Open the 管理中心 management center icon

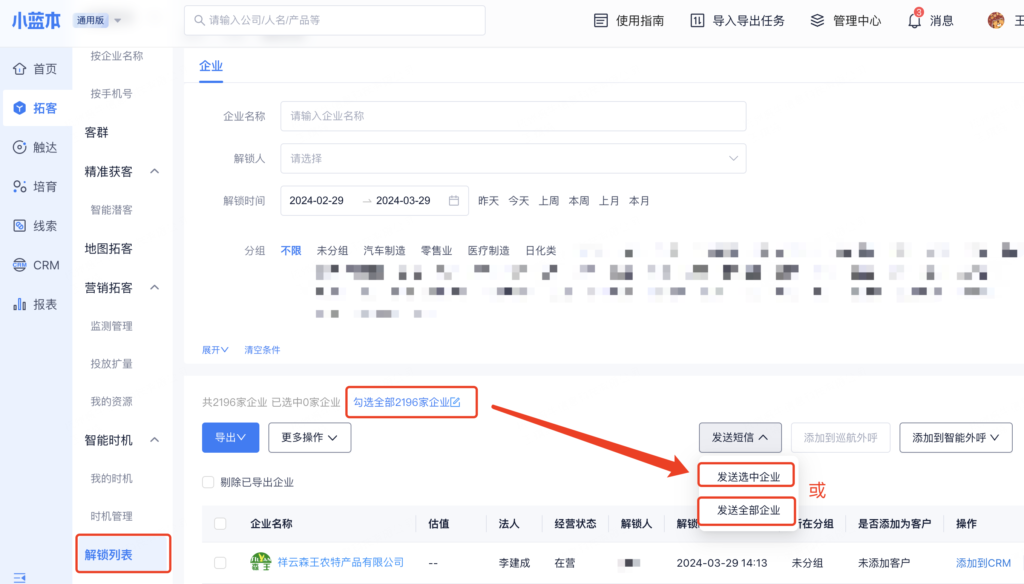[817, 20]
